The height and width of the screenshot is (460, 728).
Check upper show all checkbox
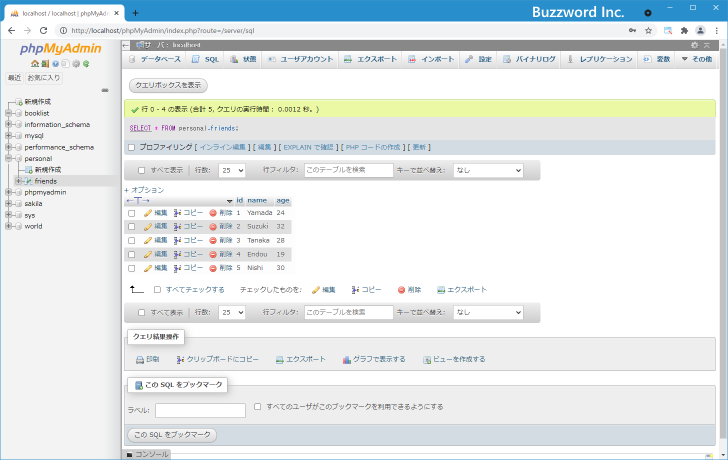coord(142,170)
